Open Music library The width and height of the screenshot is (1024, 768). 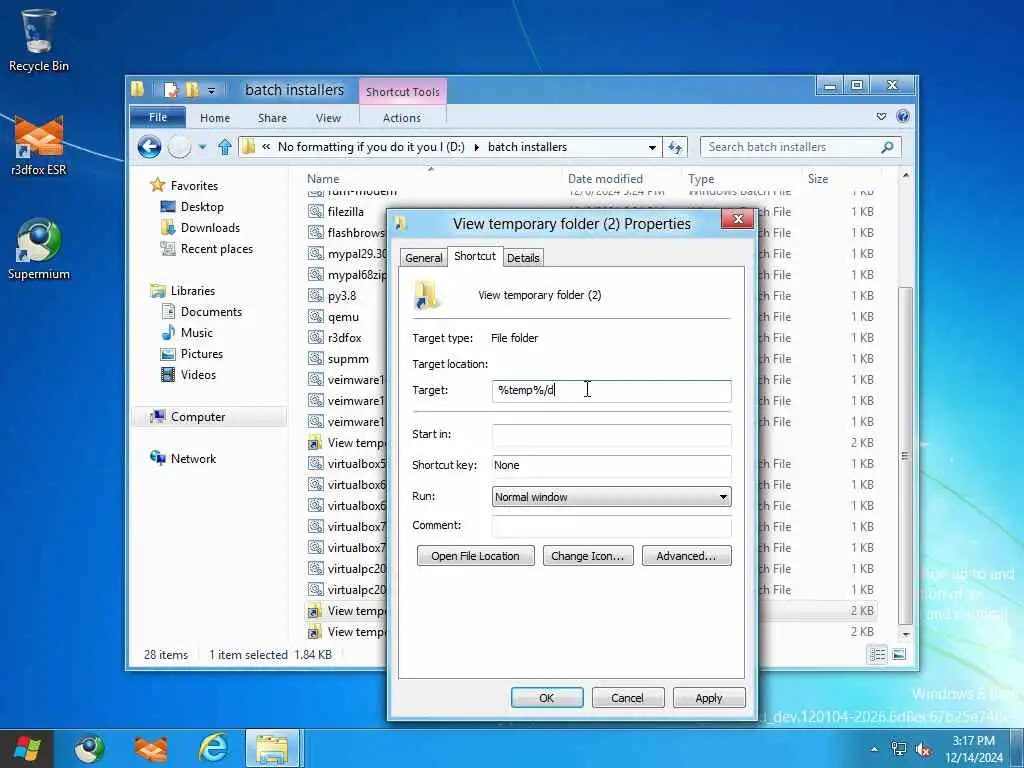coord(197,332)
